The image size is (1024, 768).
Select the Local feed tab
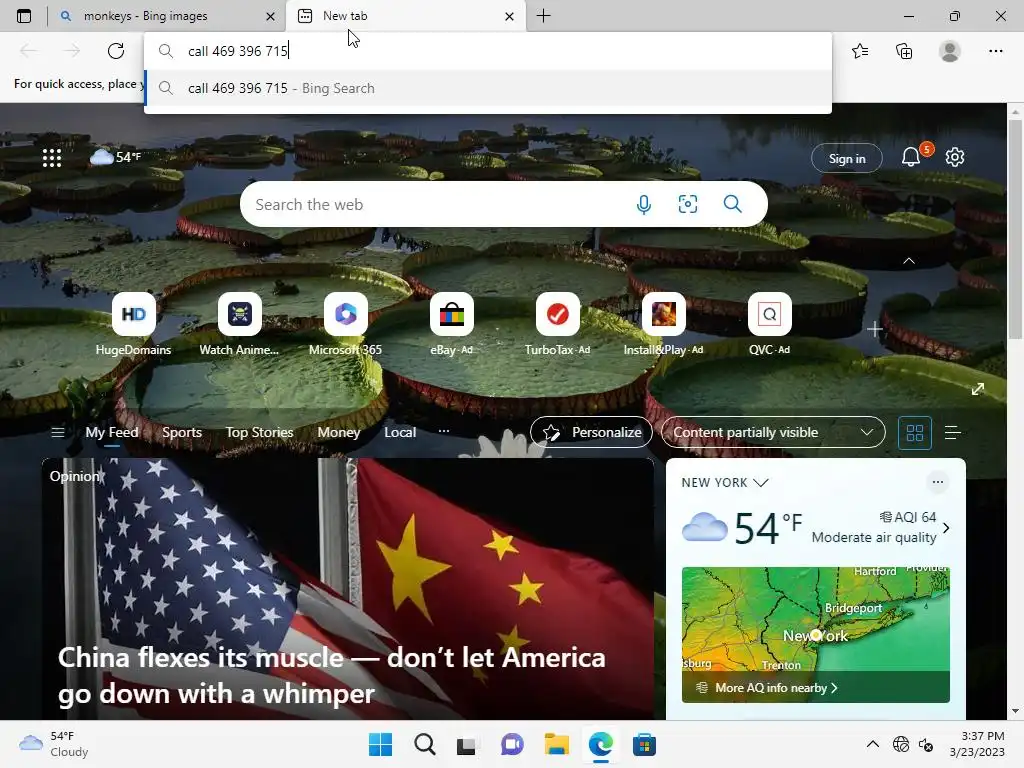pyautogui.click(x=400, y=432)
